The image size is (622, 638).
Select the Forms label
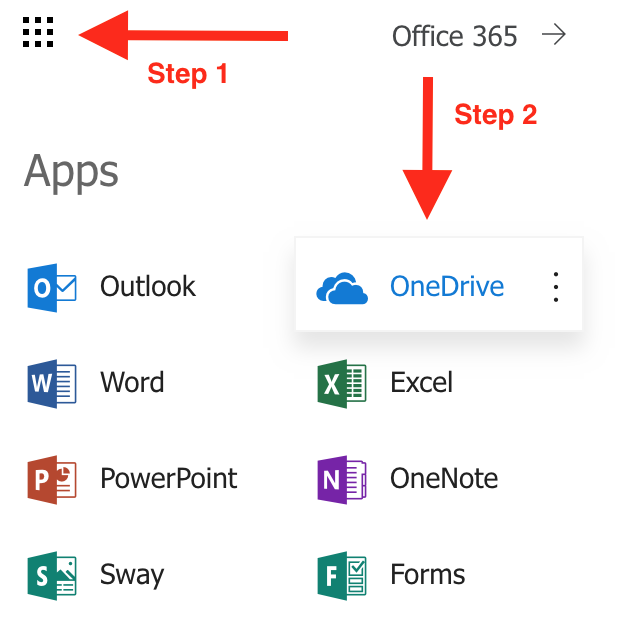(428, 574)
